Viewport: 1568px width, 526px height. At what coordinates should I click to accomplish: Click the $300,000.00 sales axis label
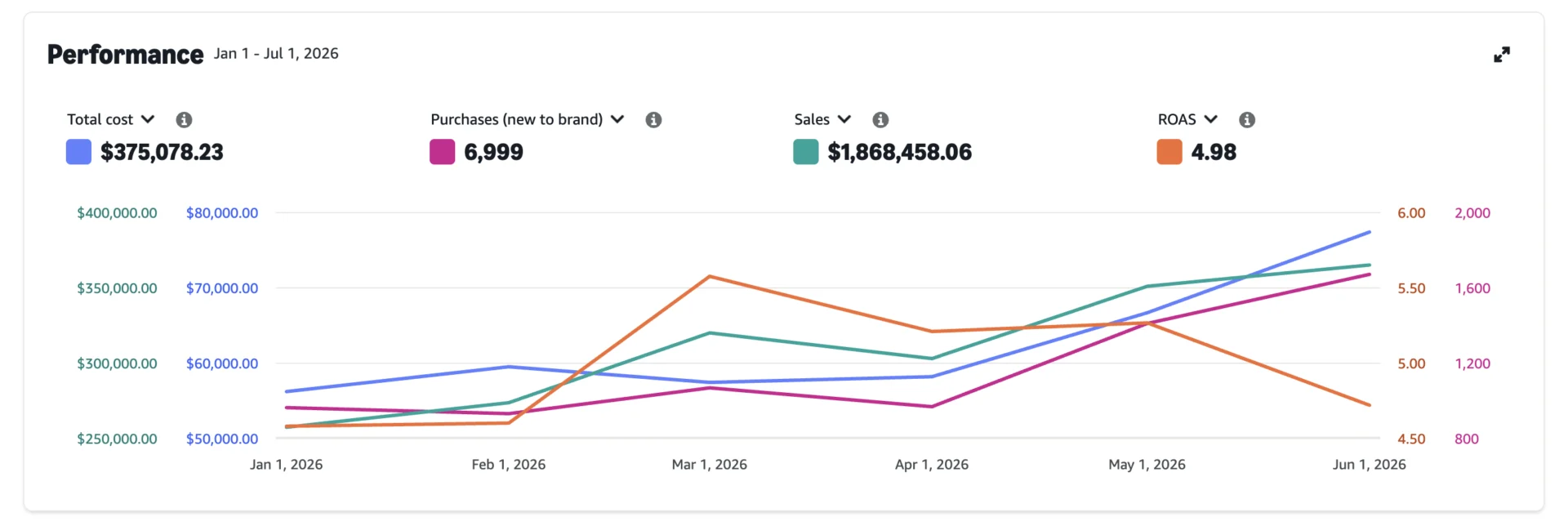pos(117,363)
